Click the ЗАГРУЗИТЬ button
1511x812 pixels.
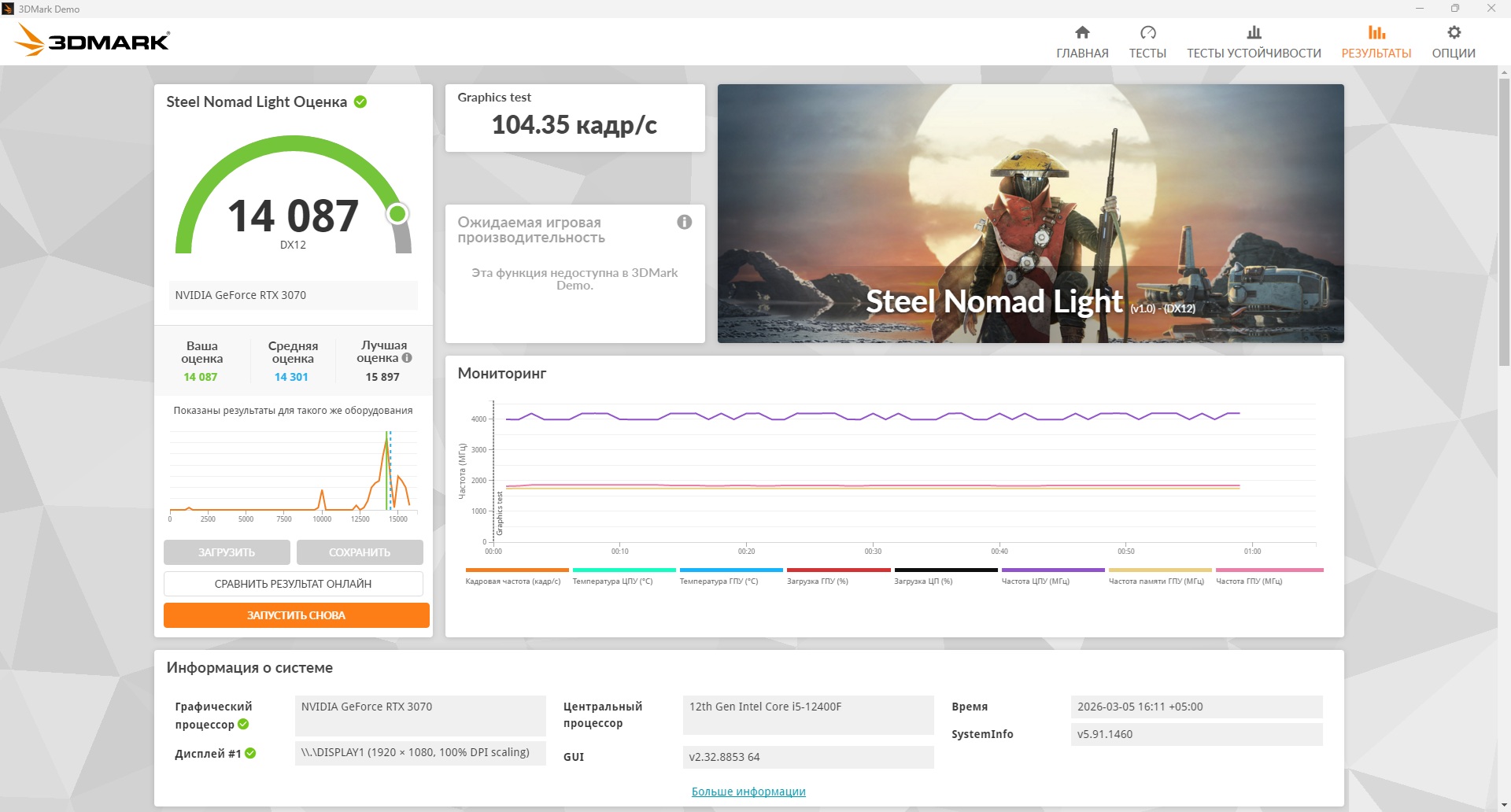tap(227, 552)
